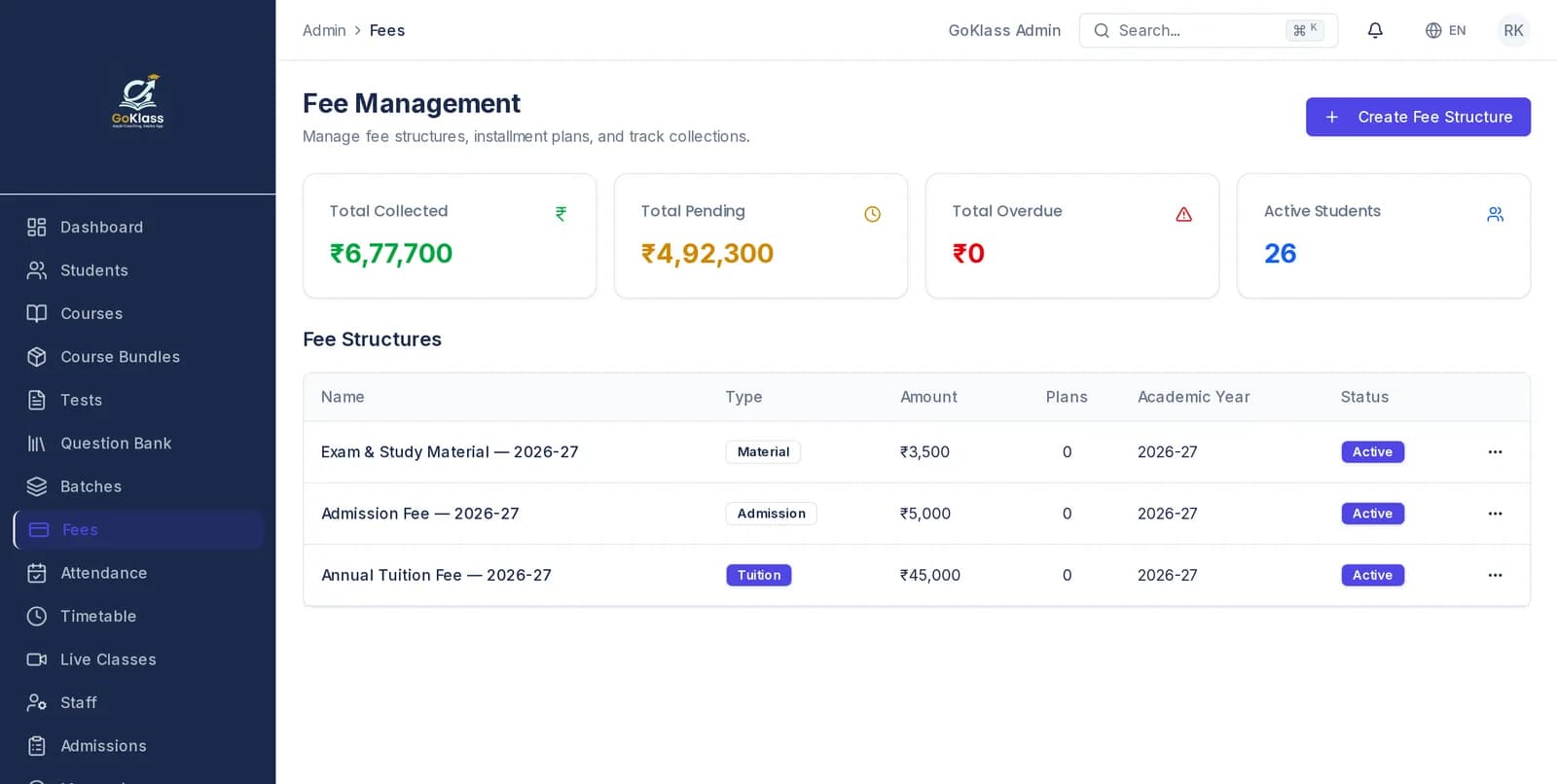The height and width of the screenshot is (784, 1557).
Task: Go to Timetable
Action: (x=138, y=616)
